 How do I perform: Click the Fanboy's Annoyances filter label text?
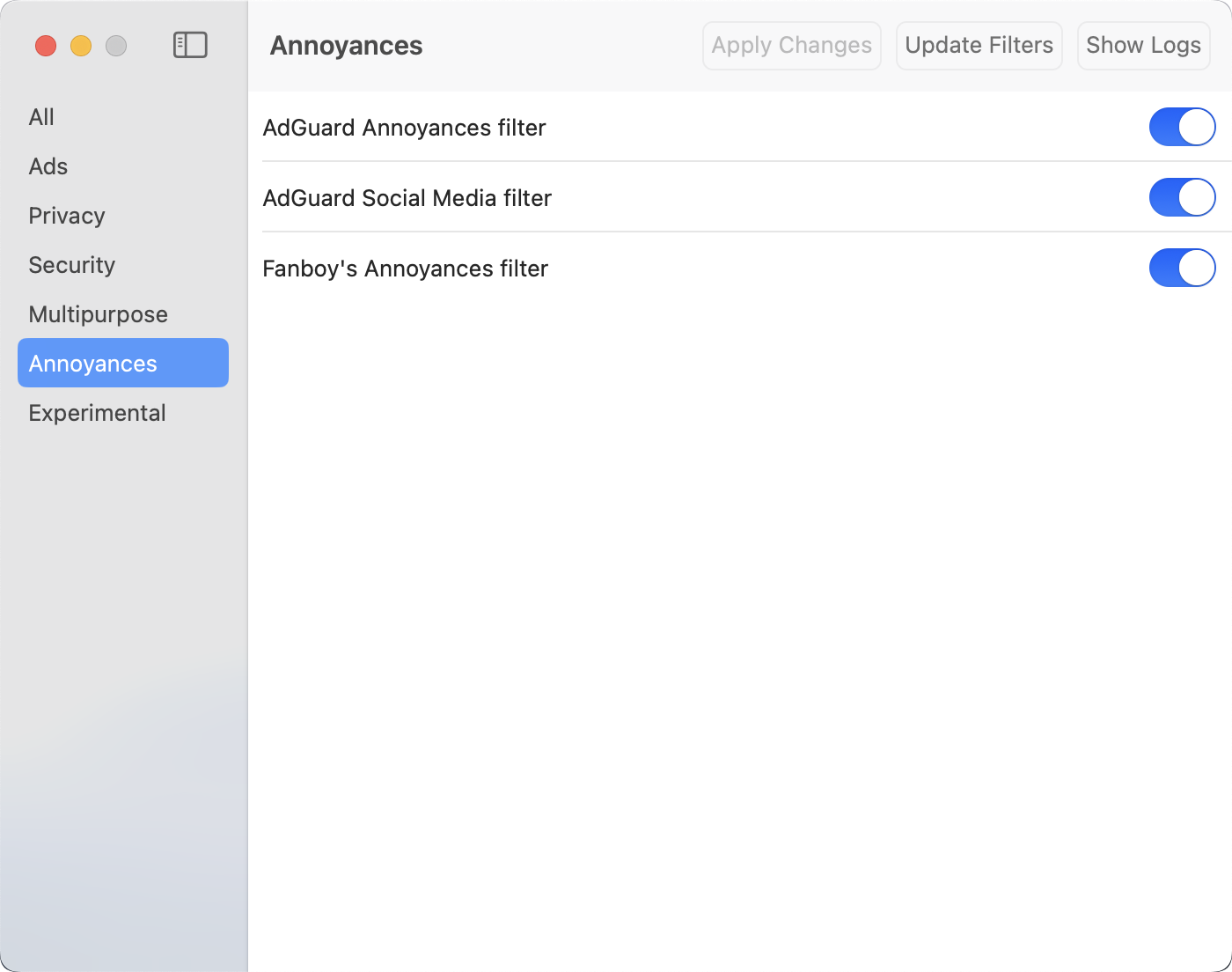click(405, 269)
